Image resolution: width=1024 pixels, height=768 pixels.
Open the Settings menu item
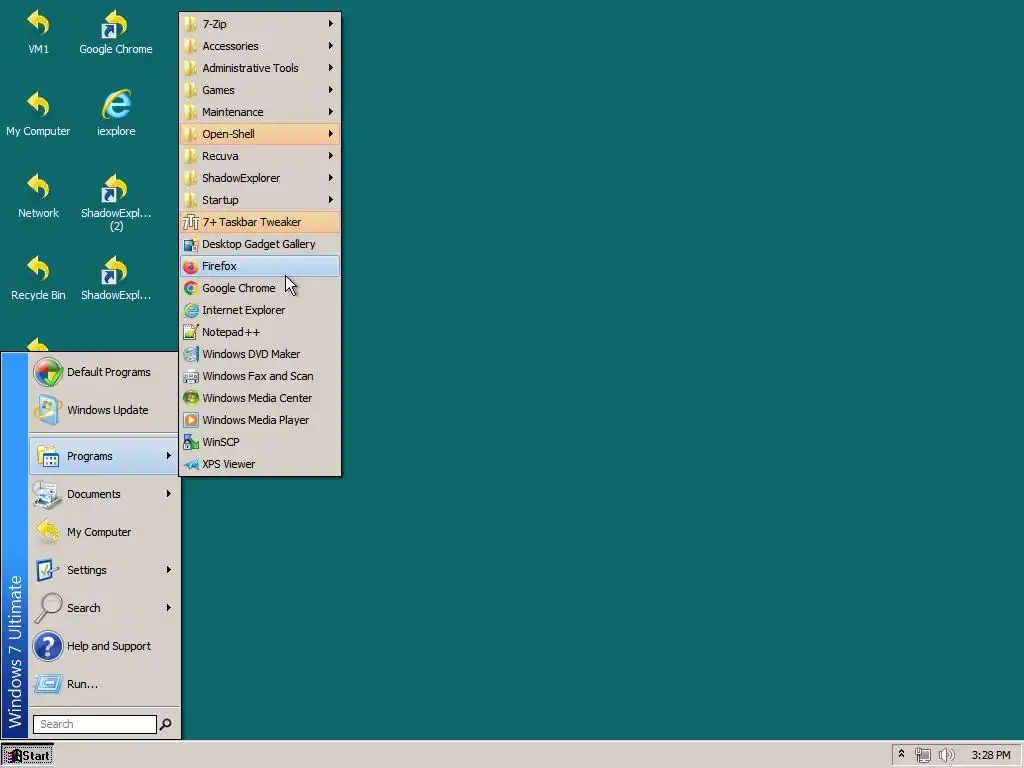point(104,570)
